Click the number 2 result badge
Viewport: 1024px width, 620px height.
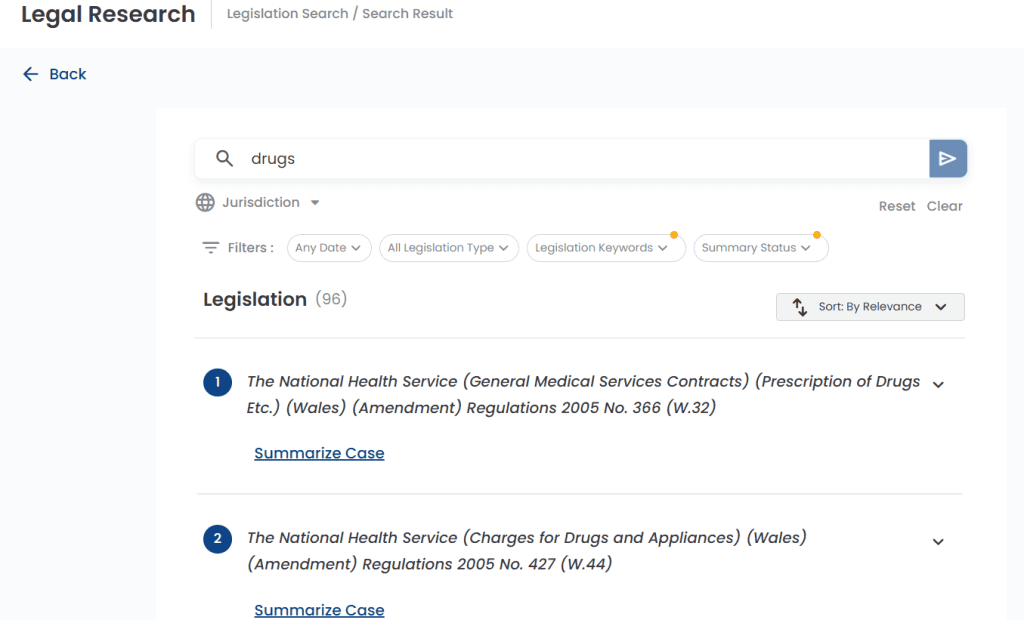pos(217,539)
